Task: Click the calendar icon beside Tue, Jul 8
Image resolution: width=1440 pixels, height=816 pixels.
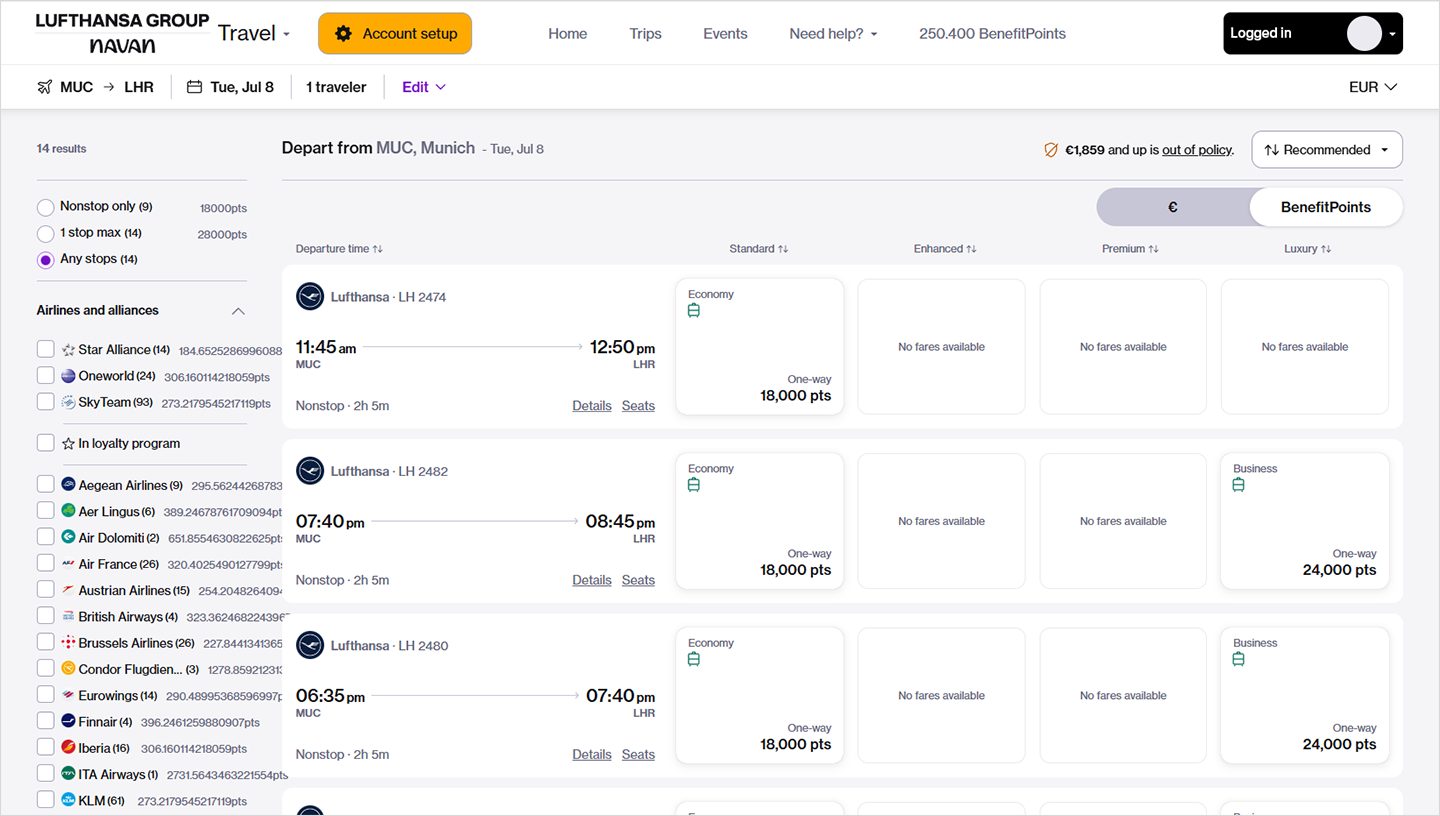Action: 195,87
